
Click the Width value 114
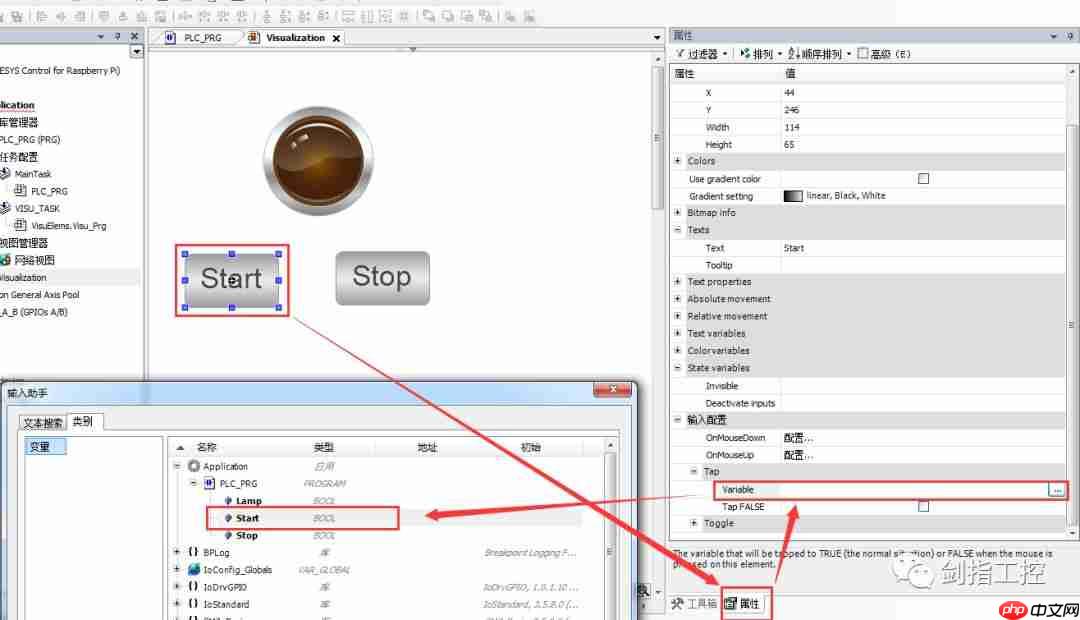point(923,127)
